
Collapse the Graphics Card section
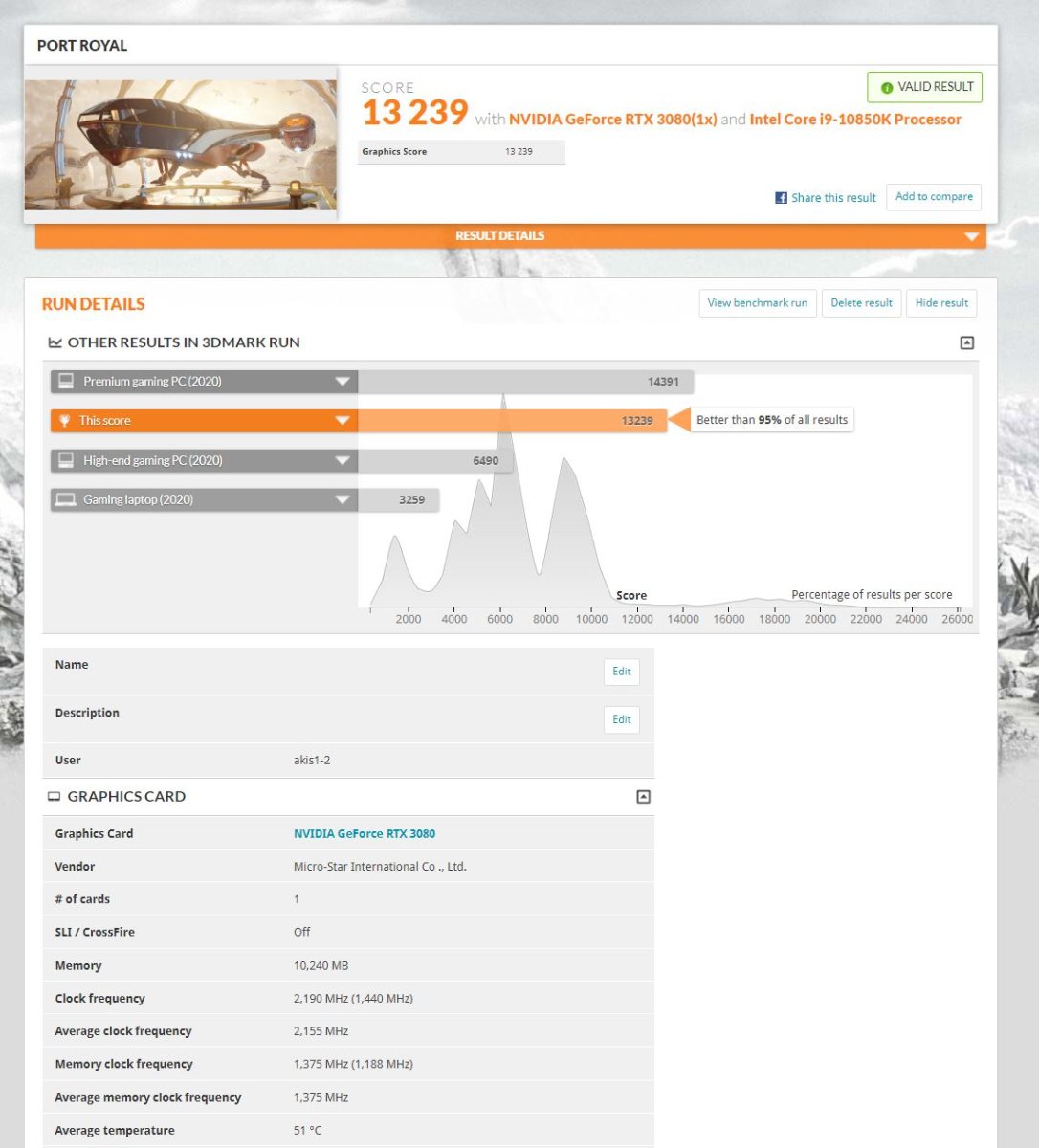click(643, 796)
